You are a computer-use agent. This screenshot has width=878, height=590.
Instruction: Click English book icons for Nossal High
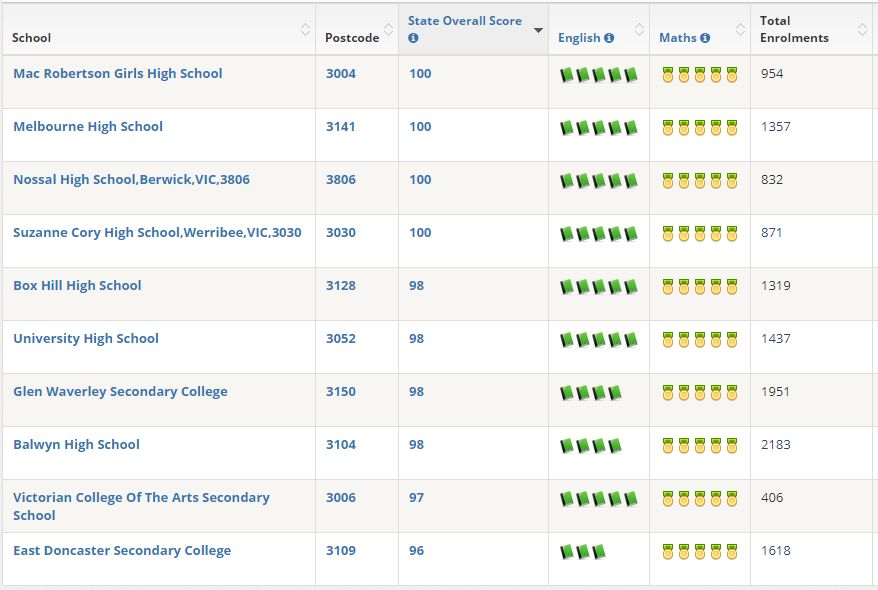click(x=599, y=181)
